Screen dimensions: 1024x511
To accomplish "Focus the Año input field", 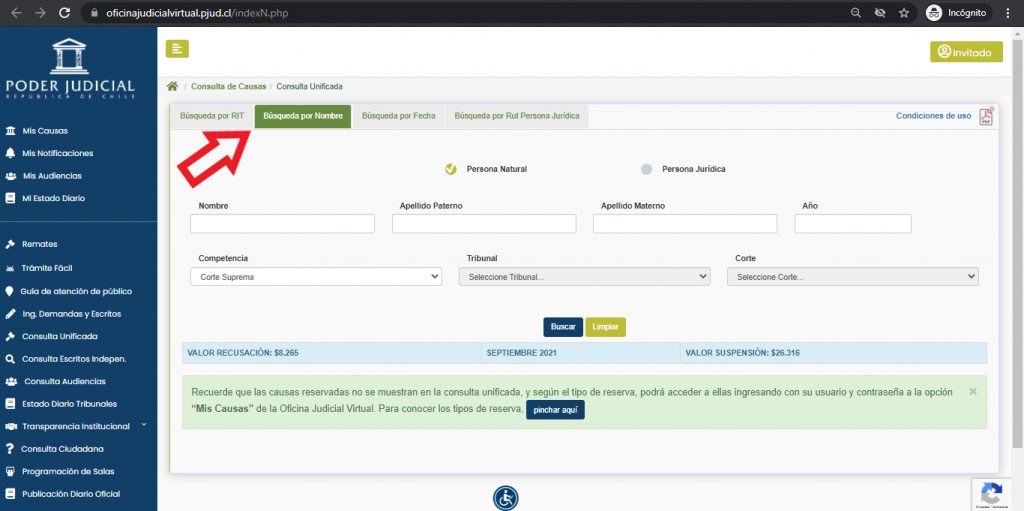I will 853,223.
